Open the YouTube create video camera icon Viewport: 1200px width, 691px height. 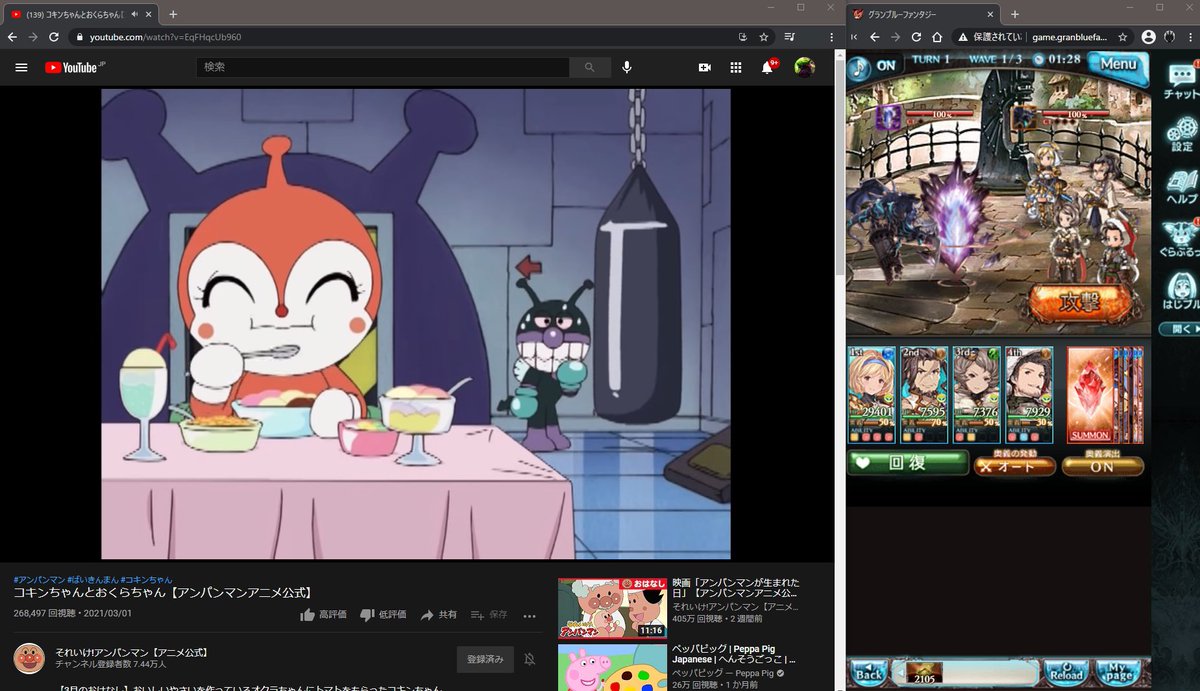[x=704, y=67]
